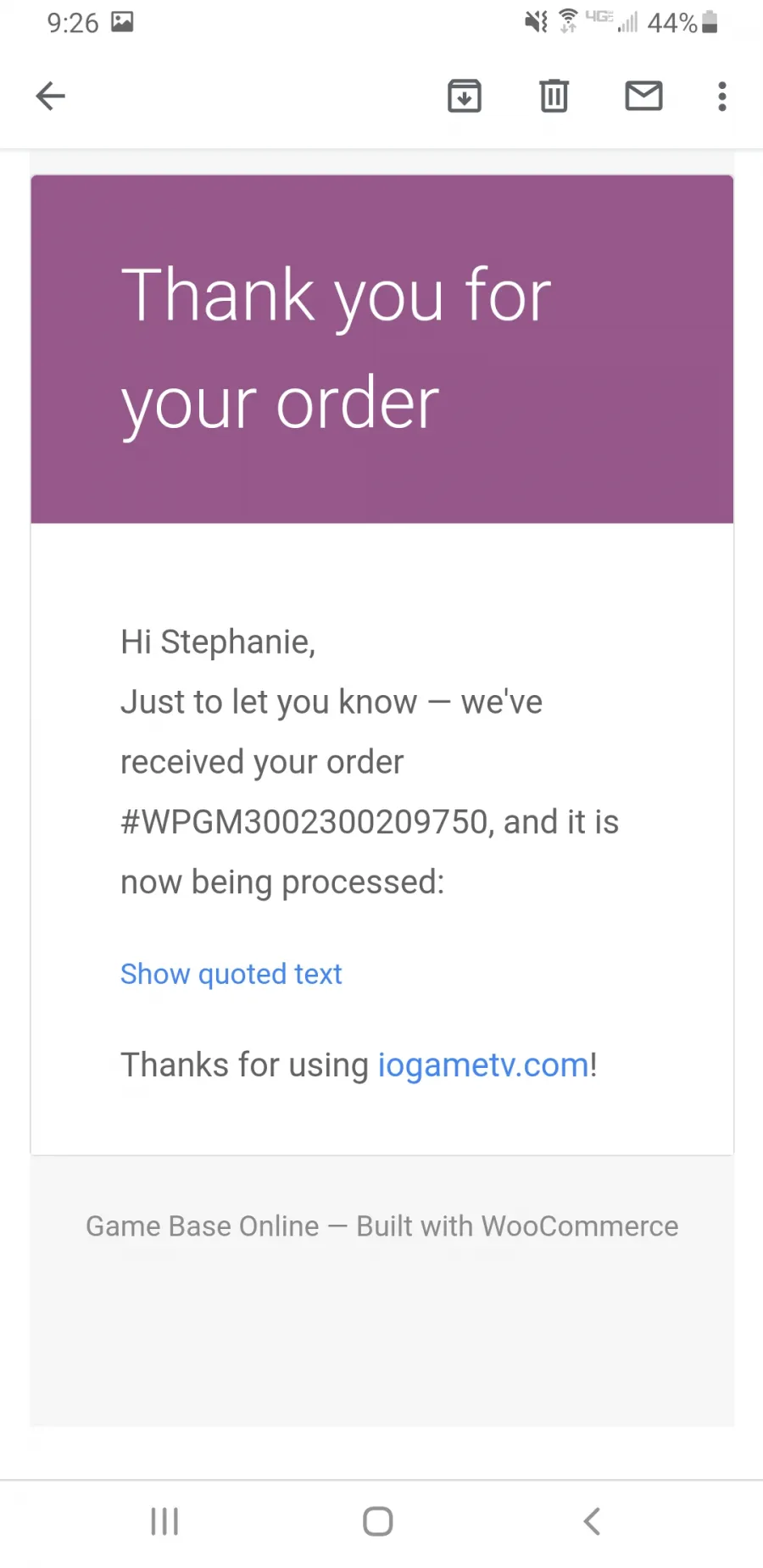Tap the back arrow to leave email
The width and height of the screenshot is (763, 1568).
pyautogui.click(x=50, y=96)
